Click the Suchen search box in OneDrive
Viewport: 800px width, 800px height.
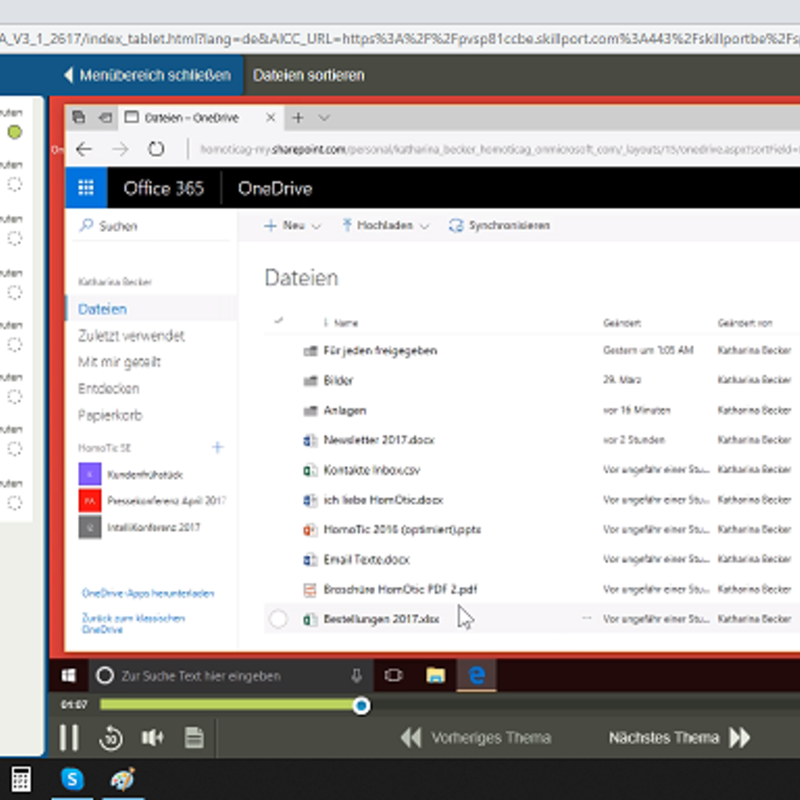tap(152, 226)
